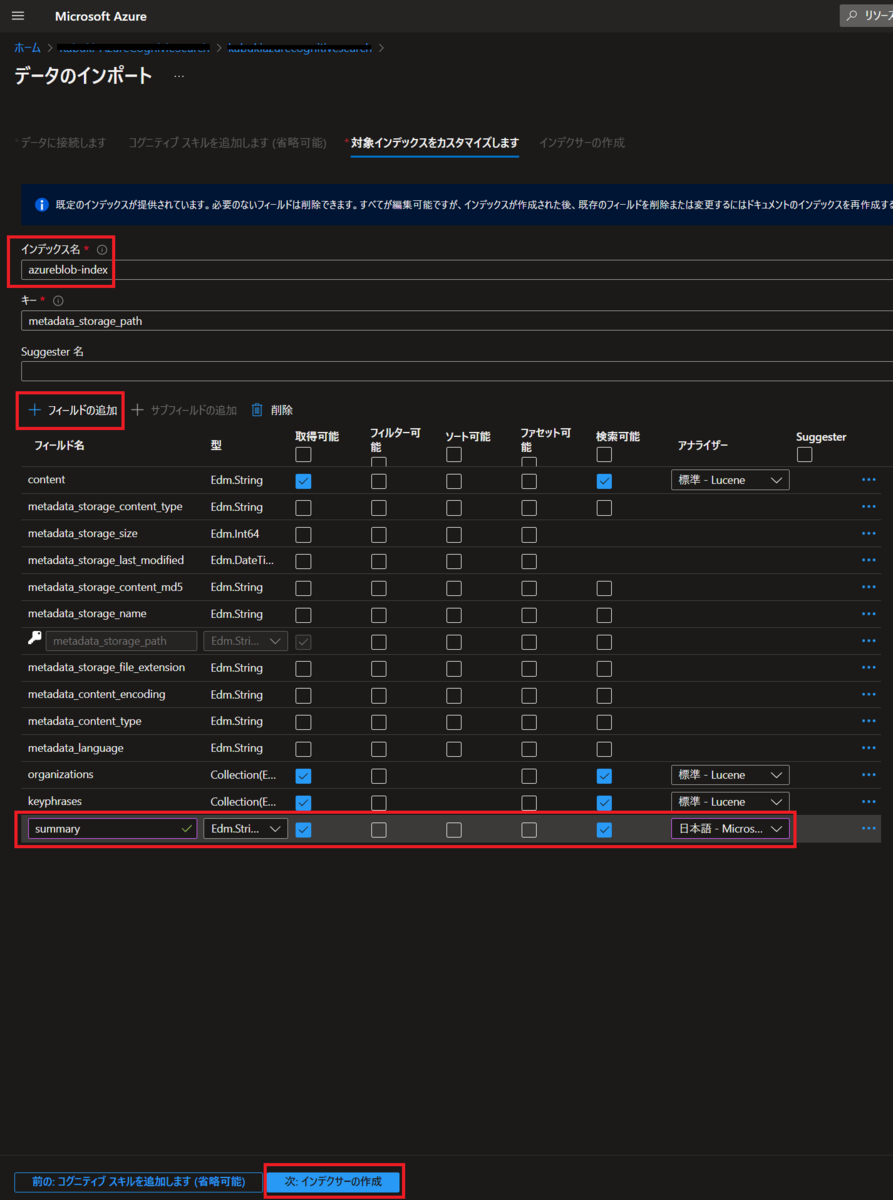Open ellipsis menu for metadata_content_type row

click(868, 721)
